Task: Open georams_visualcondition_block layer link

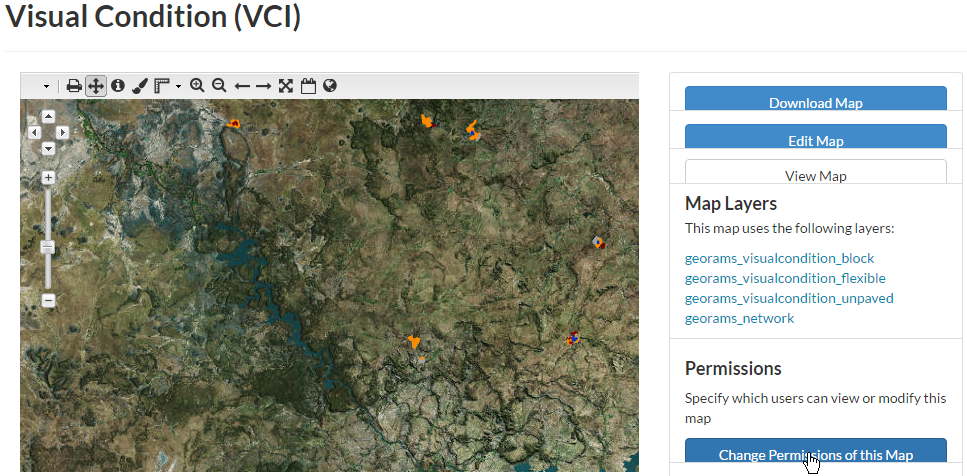Action: point(780,258)
